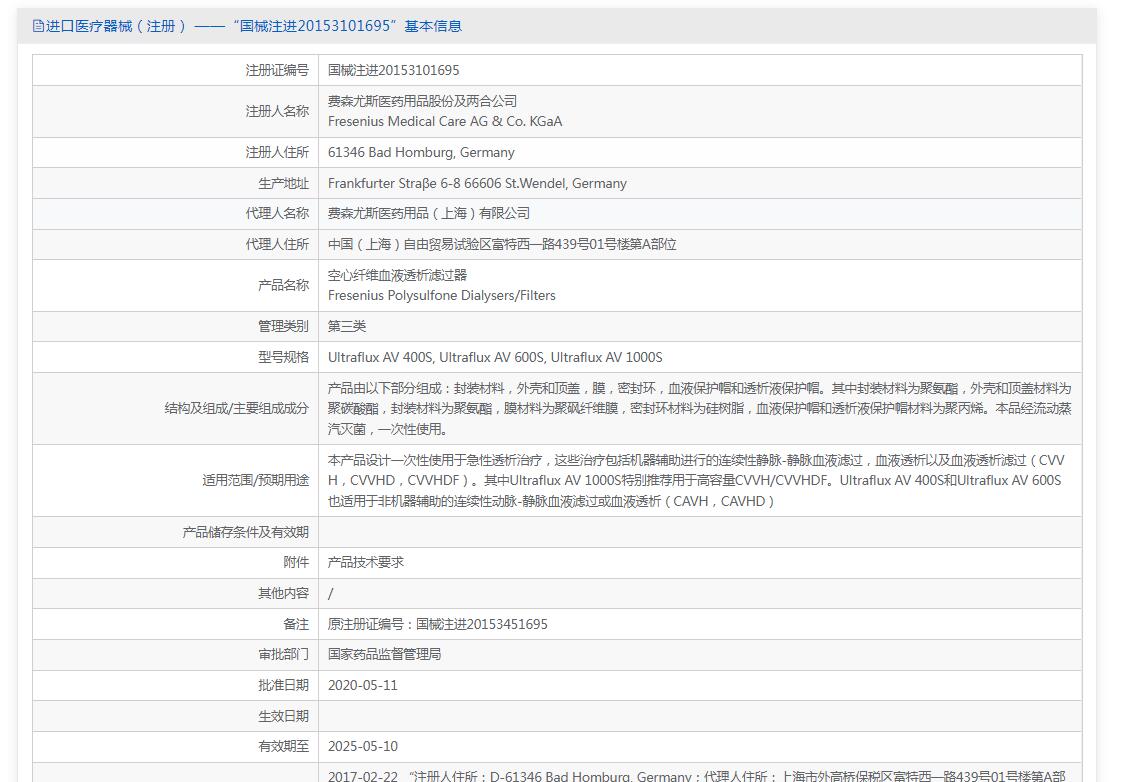Image resolution: width=1130 pixels, height=782 pixels.
Task: Click the intended use description mentioning CVVH/CVVHDF
Action: (x=696, y=481)
